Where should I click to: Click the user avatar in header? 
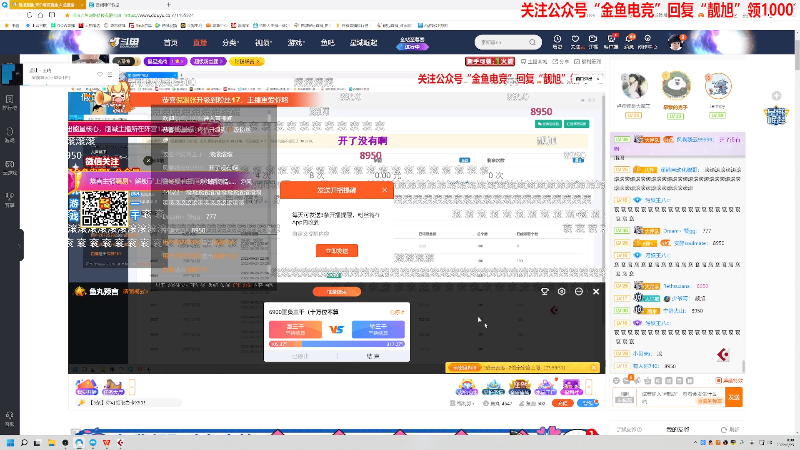(676, 43)
